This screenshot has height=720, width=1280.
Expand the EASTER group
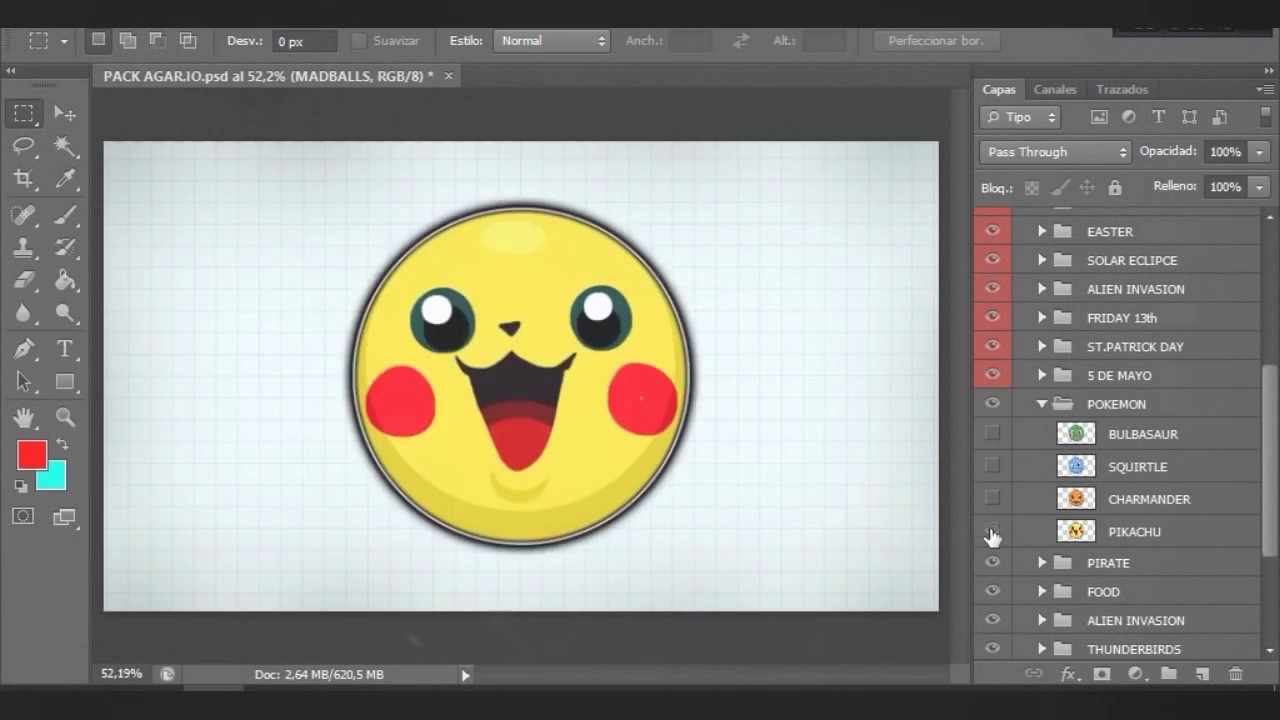click(x=1042, y=231)
